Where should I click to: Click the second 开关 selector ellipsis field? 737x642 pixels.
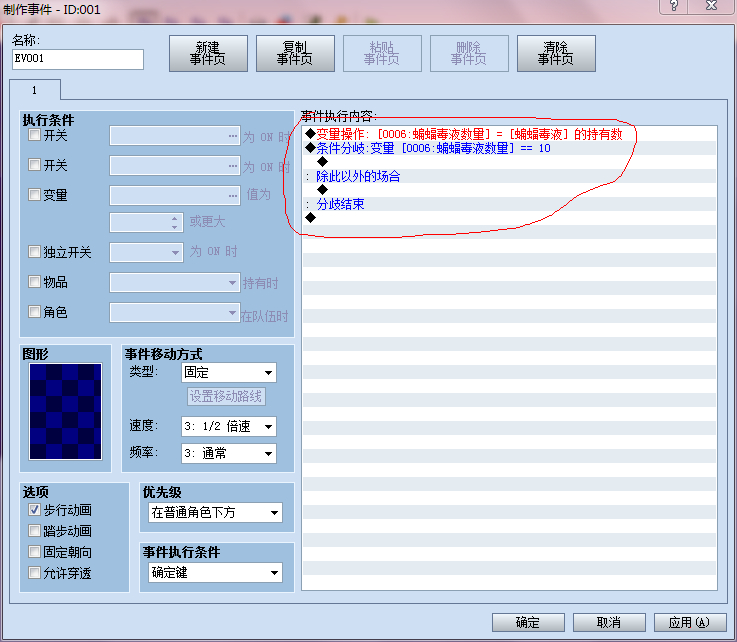coord(175,166)
